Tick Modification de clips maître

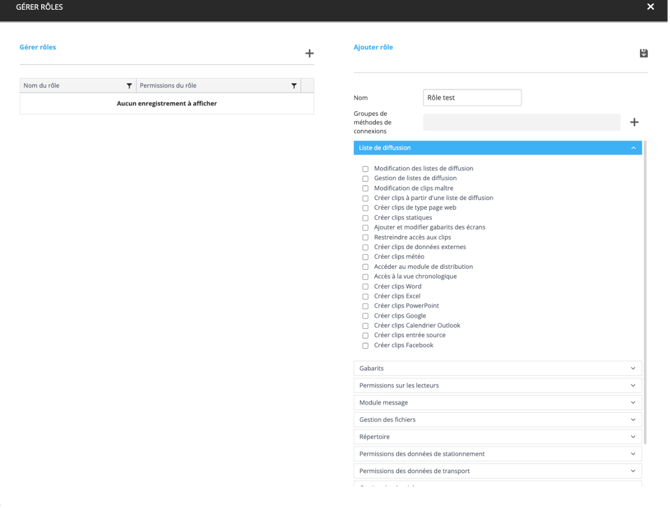tap(365, 188)
